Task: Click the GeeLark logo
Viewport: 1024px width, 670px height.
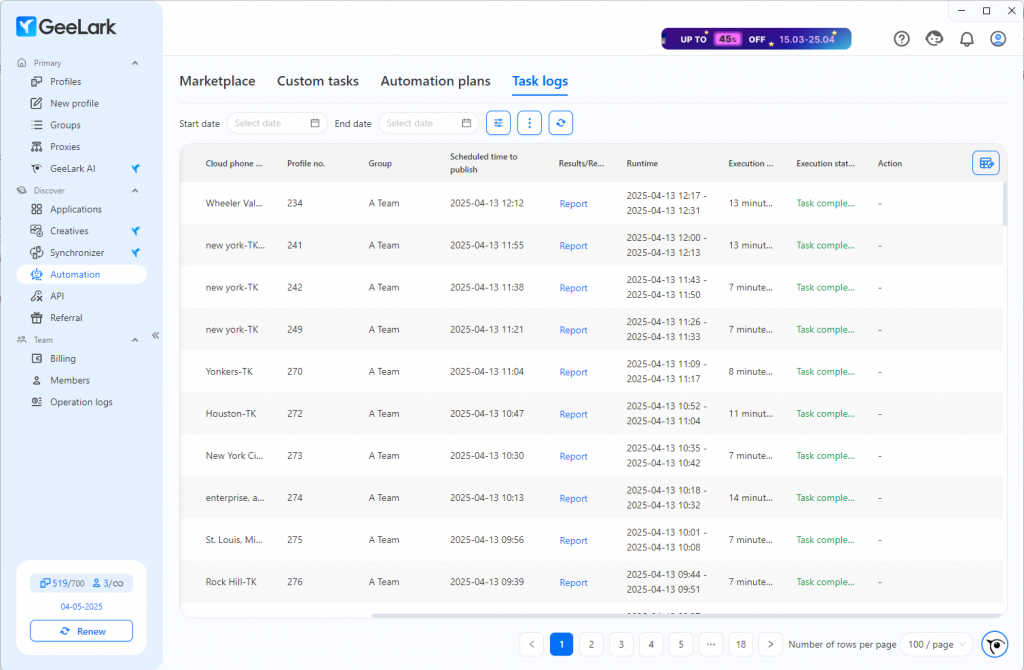Action: tap(66, 27)
